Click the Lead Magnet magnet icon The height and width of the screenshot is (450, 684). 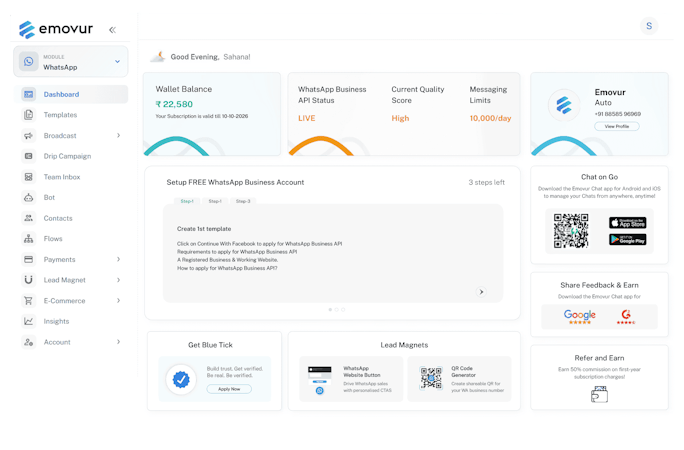tap(28, 280)
